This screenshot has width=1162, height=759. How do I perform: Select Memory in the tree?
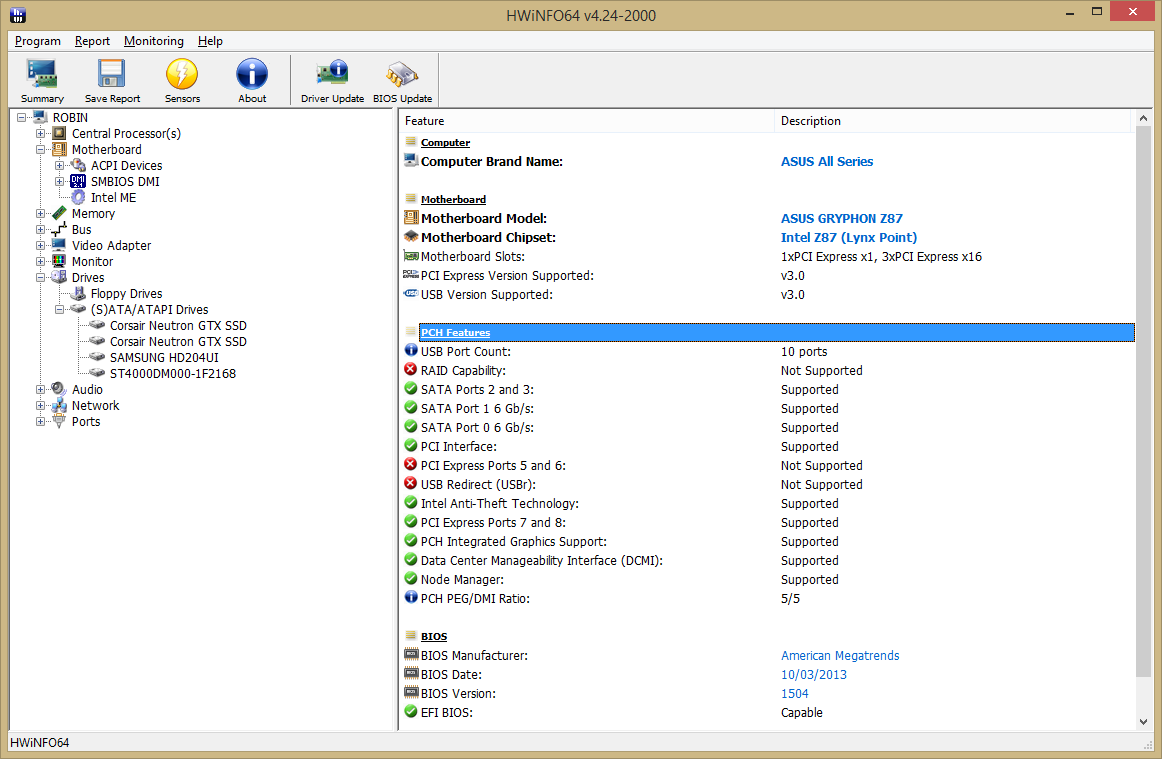pyautogui.click(x=93, y=213)
